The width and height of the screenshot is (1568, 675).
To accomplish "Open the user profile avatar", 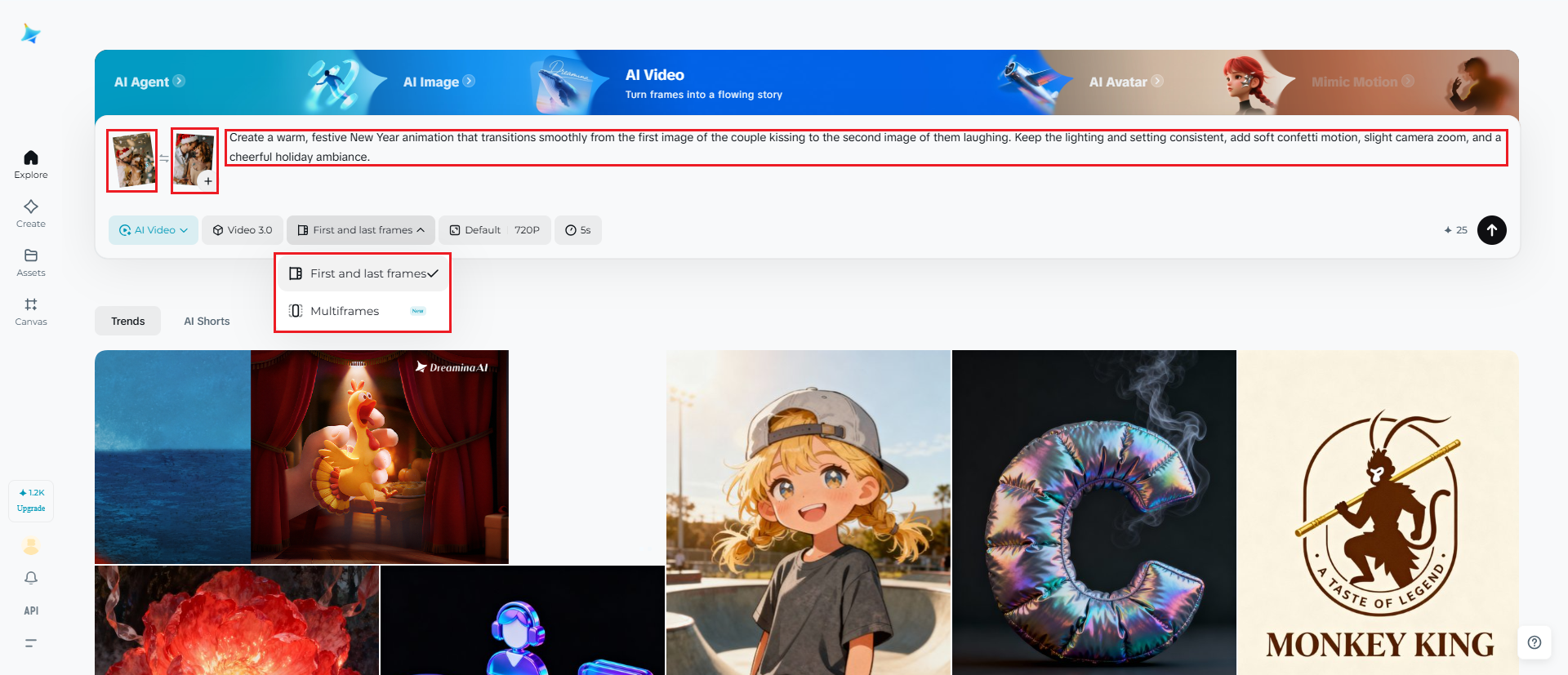I will pyautogui.click(x=31, y=546).
